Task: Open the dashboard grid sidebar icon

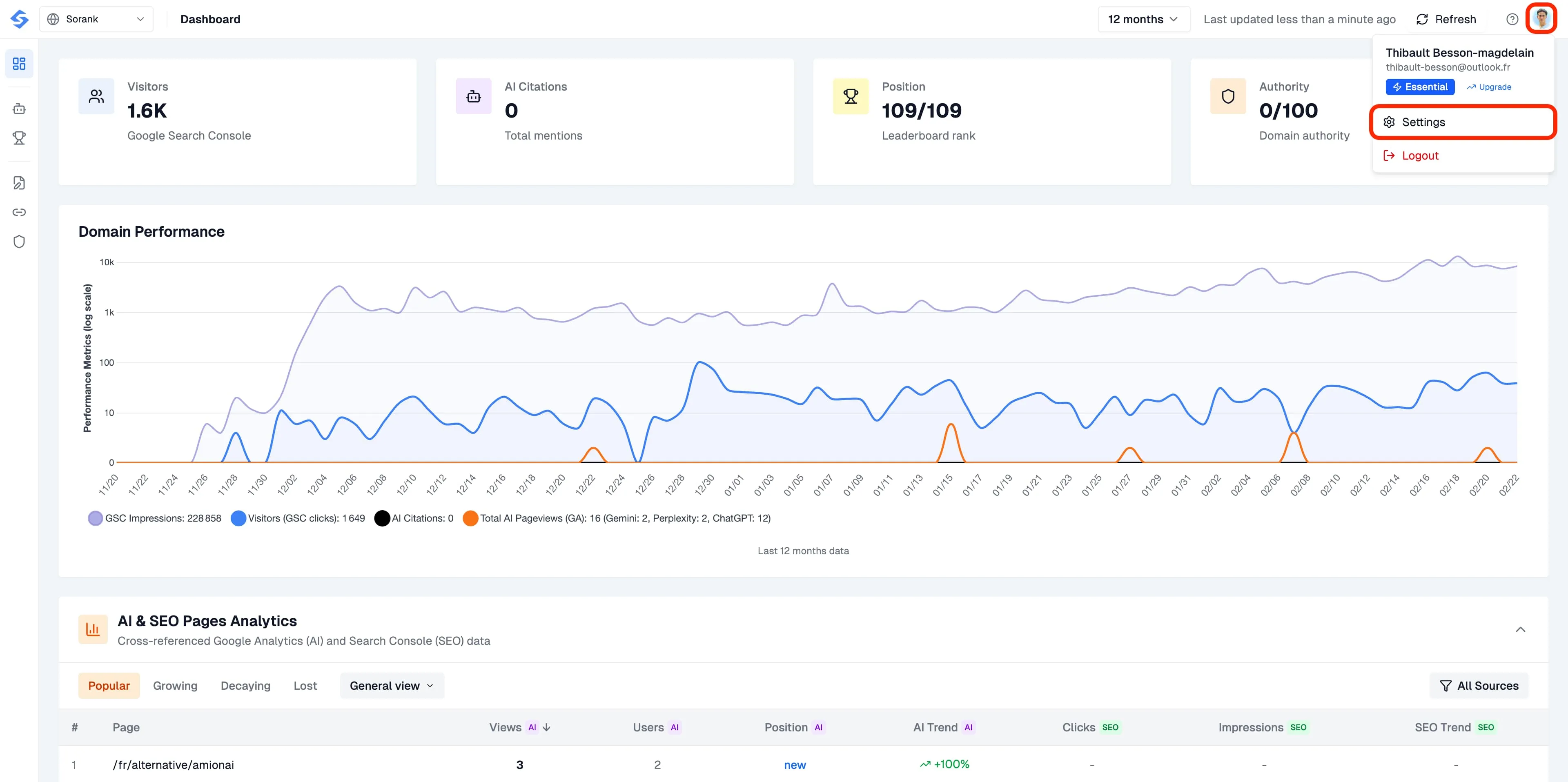Action: (x=19, y=63)
